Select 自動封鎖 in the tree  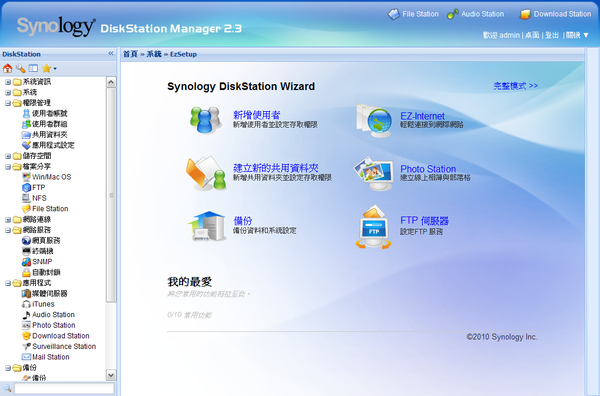tap(41, 272)
